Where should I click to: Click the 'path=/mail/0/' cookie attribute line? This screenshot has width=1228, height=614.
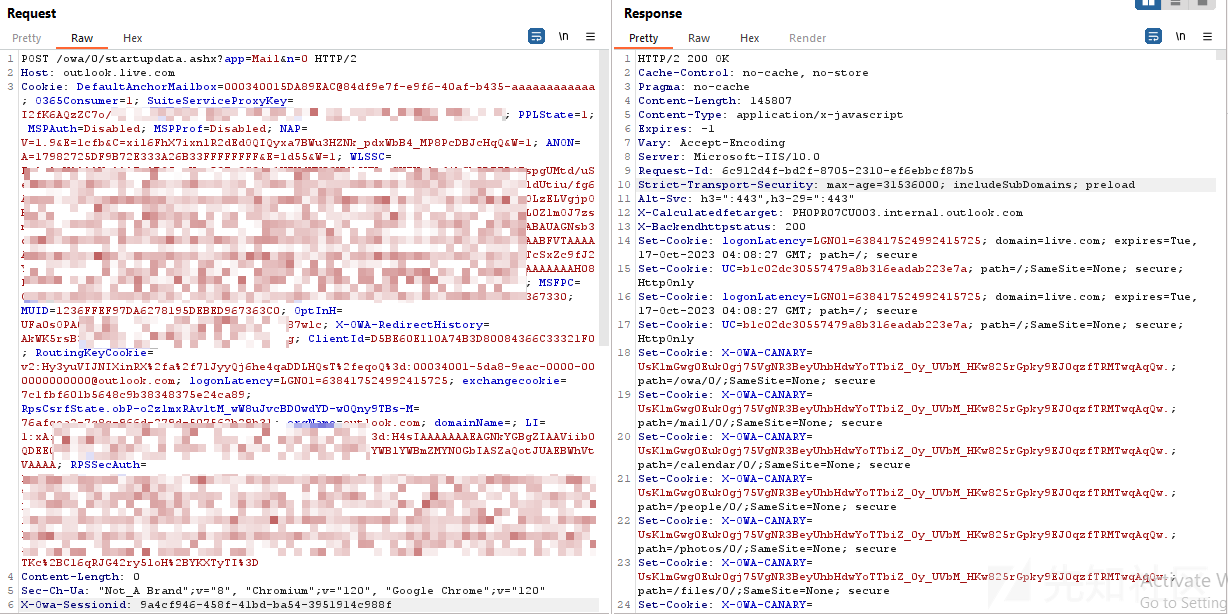tap(760, 423)
